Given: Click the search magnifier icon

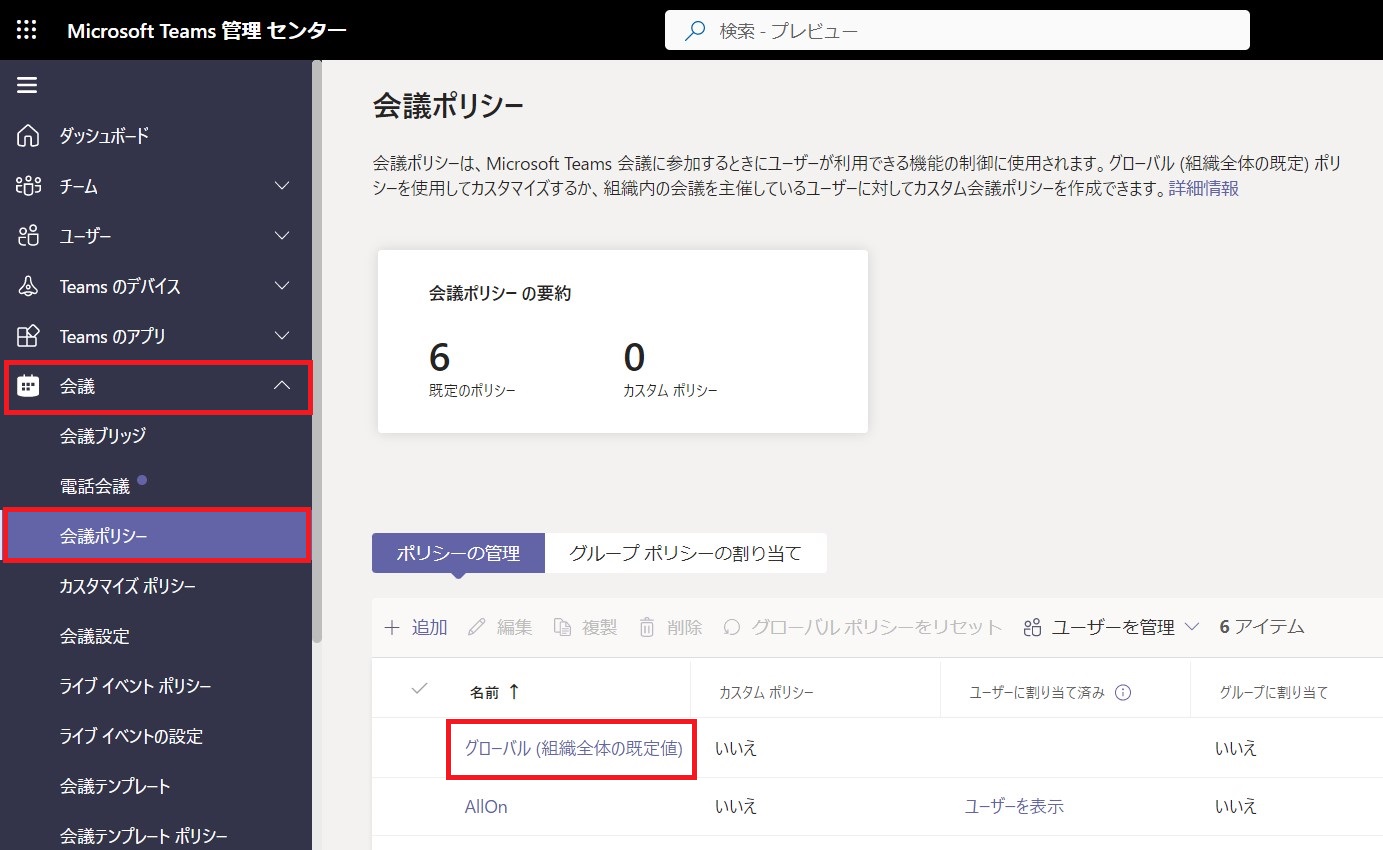Looking at the screenshot, I should pyautogui.click(x=695, y=31).
